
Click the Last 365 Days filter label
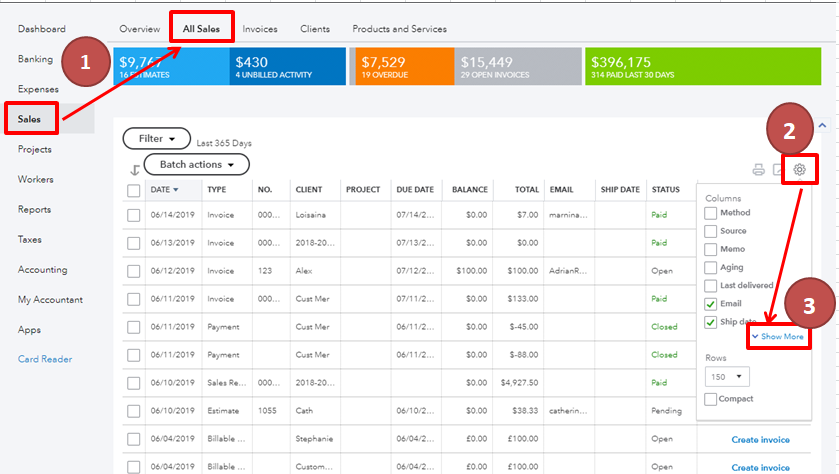pos(224,143)
